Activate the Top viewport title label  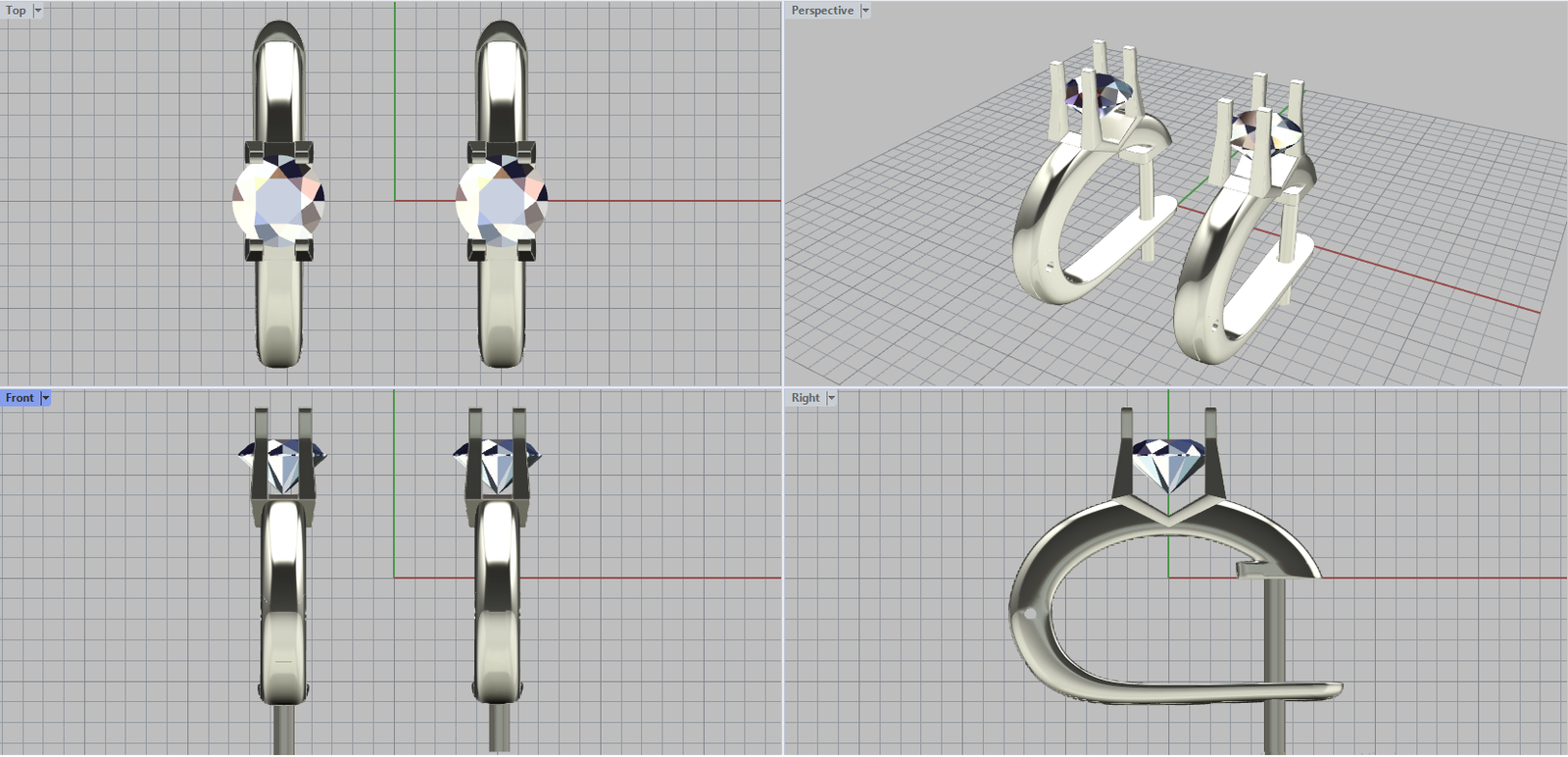pyautogui.click(x=16, y=11)
